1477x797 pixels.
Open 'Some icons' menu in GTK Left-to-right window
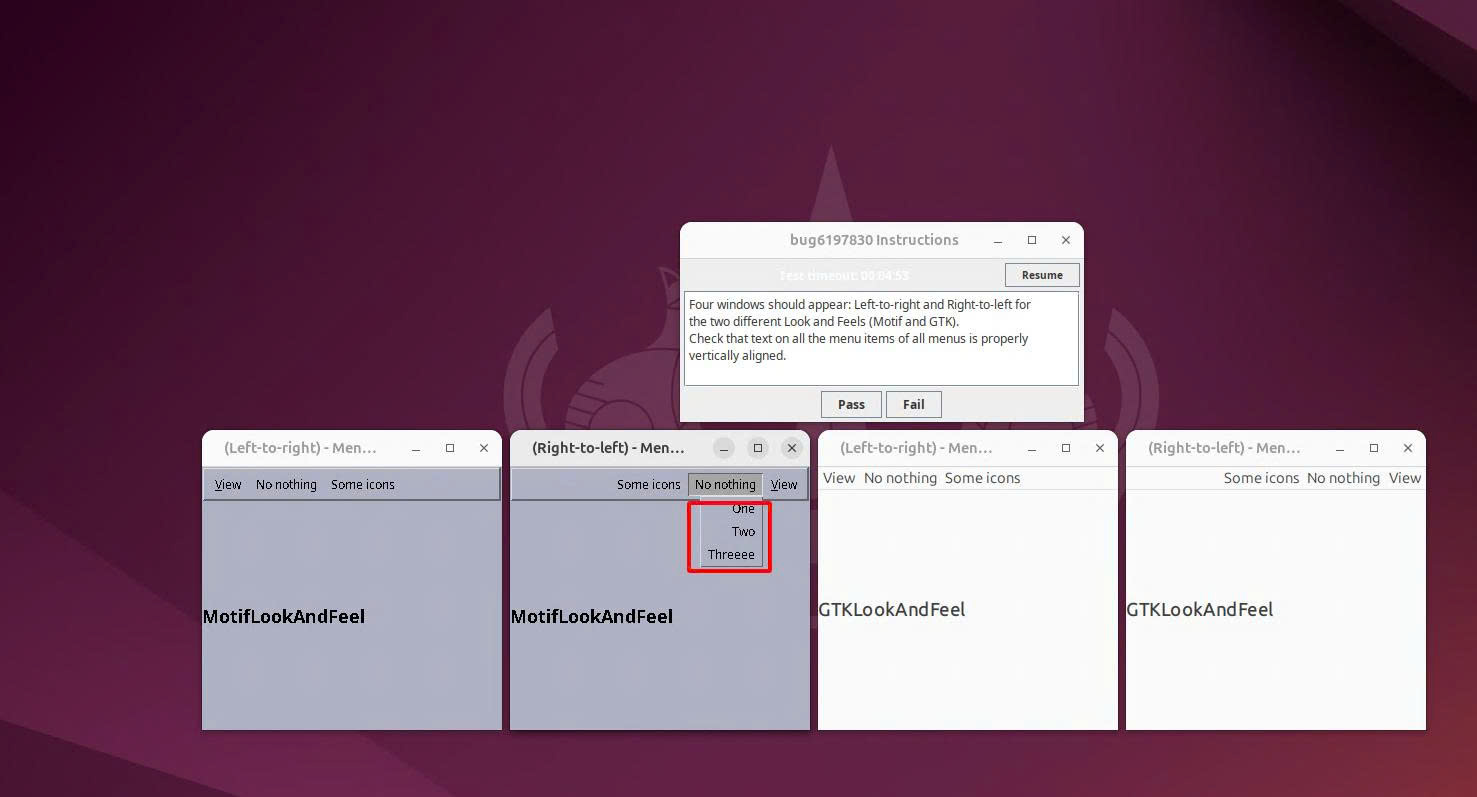coord(982,478)
